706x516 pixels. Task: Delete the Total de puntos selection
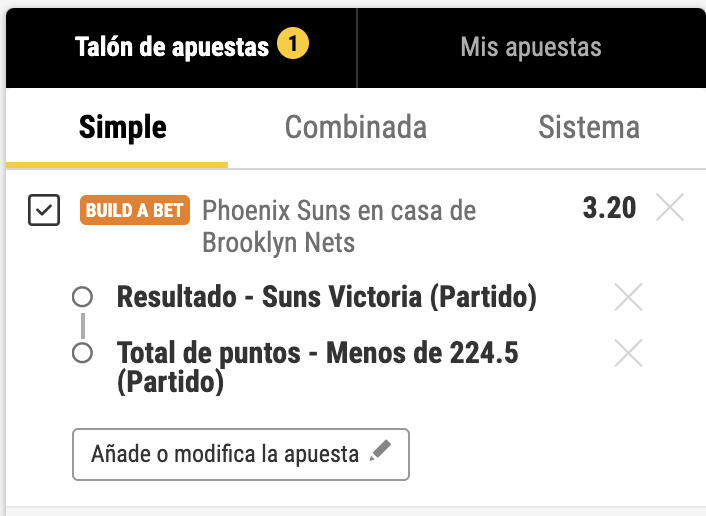628,353
